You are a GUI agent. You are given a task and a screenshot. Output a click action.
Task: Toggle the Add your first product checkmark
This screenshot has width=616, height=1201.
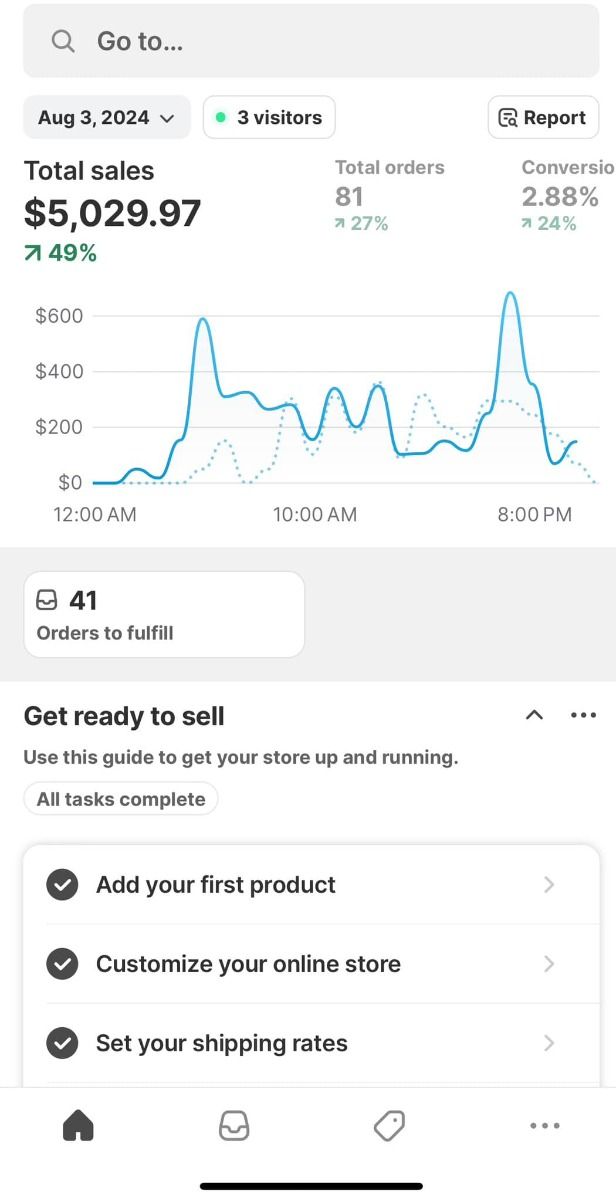63,885
